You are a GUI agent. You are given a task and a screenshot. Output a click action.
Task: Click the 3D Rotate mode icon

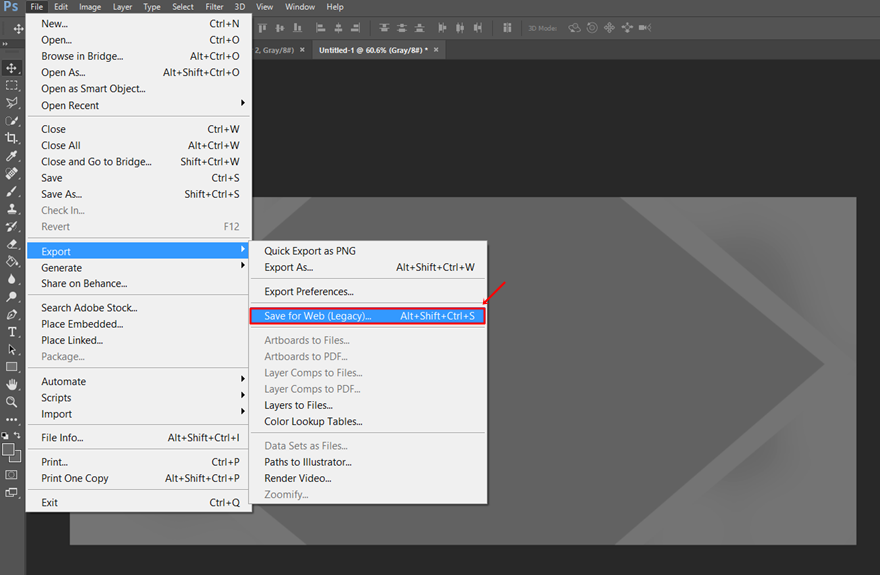[x=574, y=27]
